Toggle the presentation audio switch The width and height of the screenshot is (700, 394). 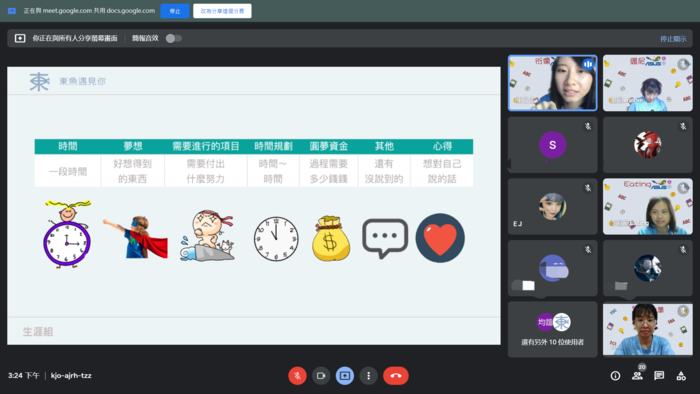coord(174,38)
